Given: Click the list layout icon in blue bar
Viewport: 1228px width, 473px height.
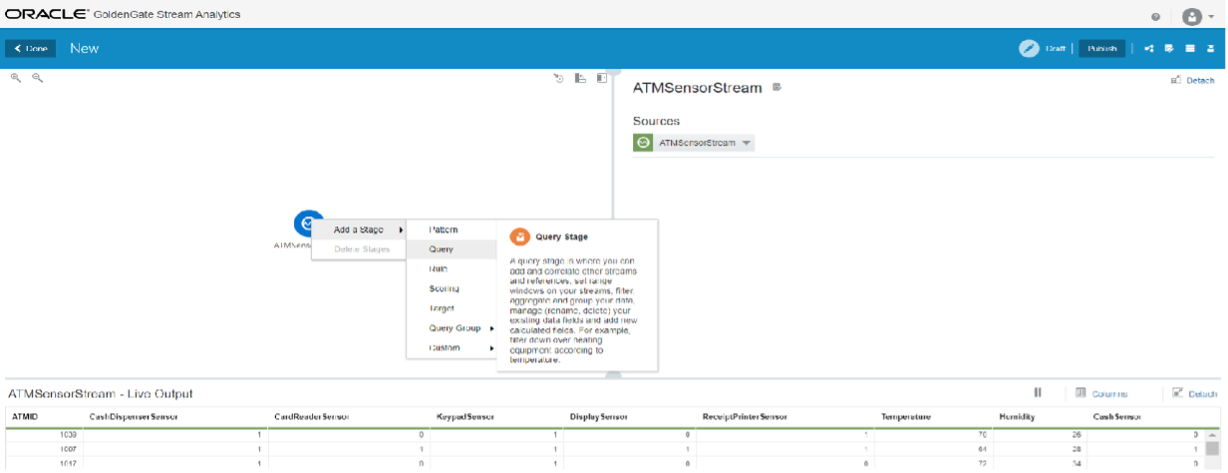Looking at the screenshot, I should coord(1190,48).
